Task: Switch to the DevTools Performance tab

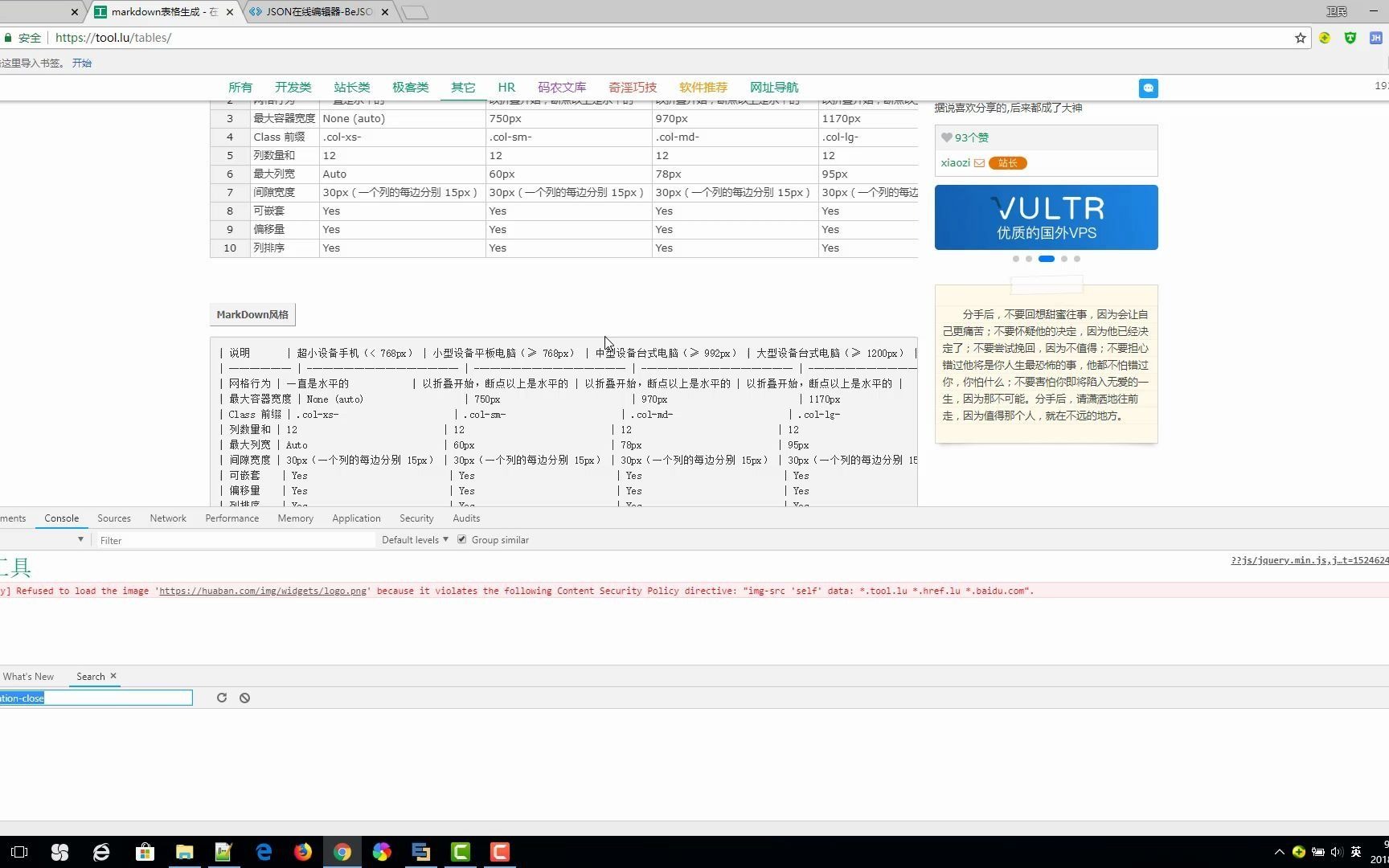Action: point(232,518)
